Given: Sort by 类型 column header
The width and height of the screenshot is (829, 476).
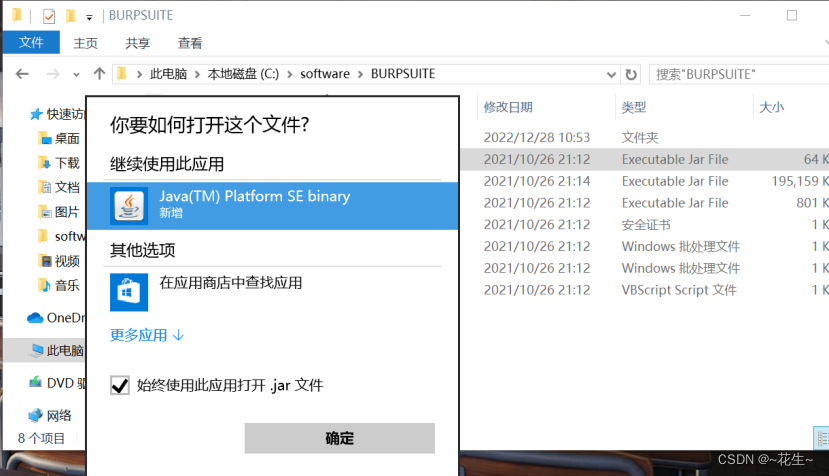Looking at the screenshot, I should click(634, 107).
